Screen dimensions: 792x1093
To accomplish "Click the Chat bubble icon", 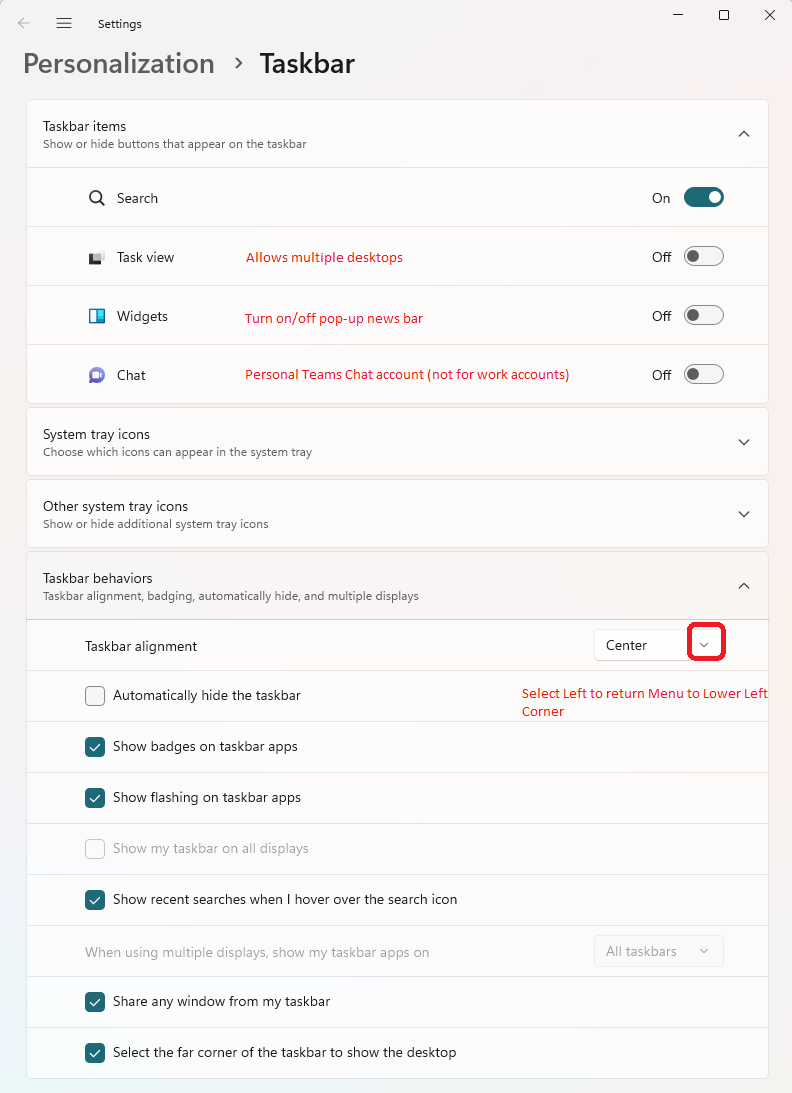I will click(x=95, y=374).
